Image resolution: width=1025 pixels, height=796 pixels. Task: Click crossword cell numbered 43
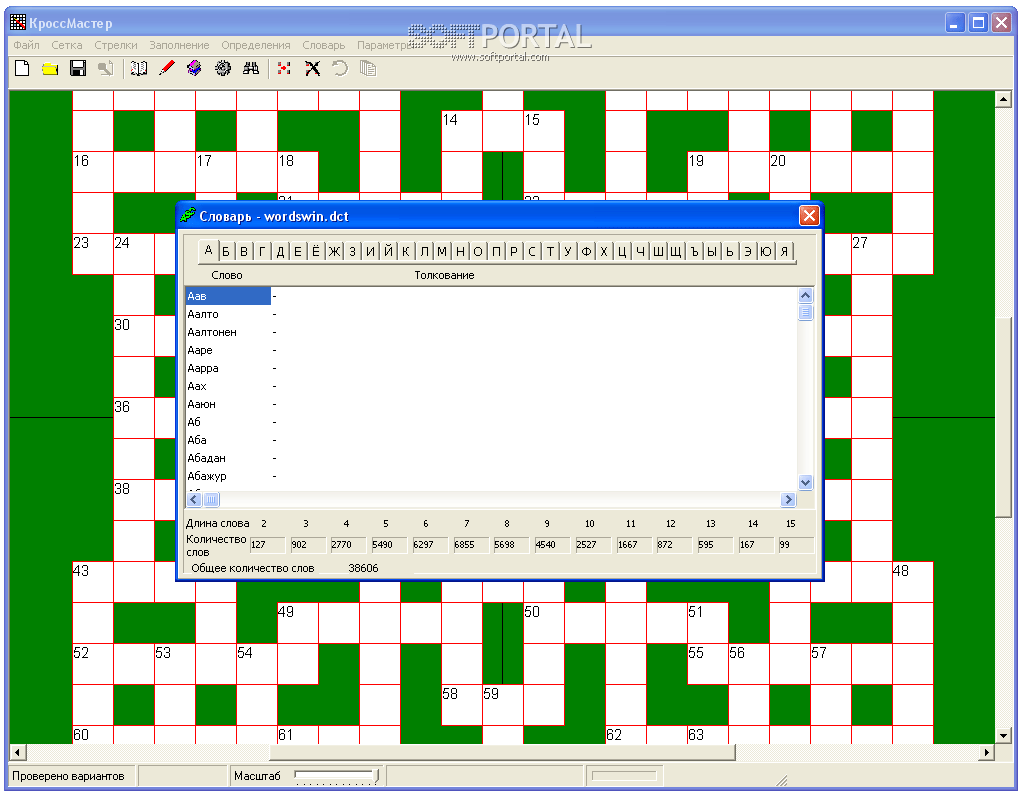(x=93, y=582)
